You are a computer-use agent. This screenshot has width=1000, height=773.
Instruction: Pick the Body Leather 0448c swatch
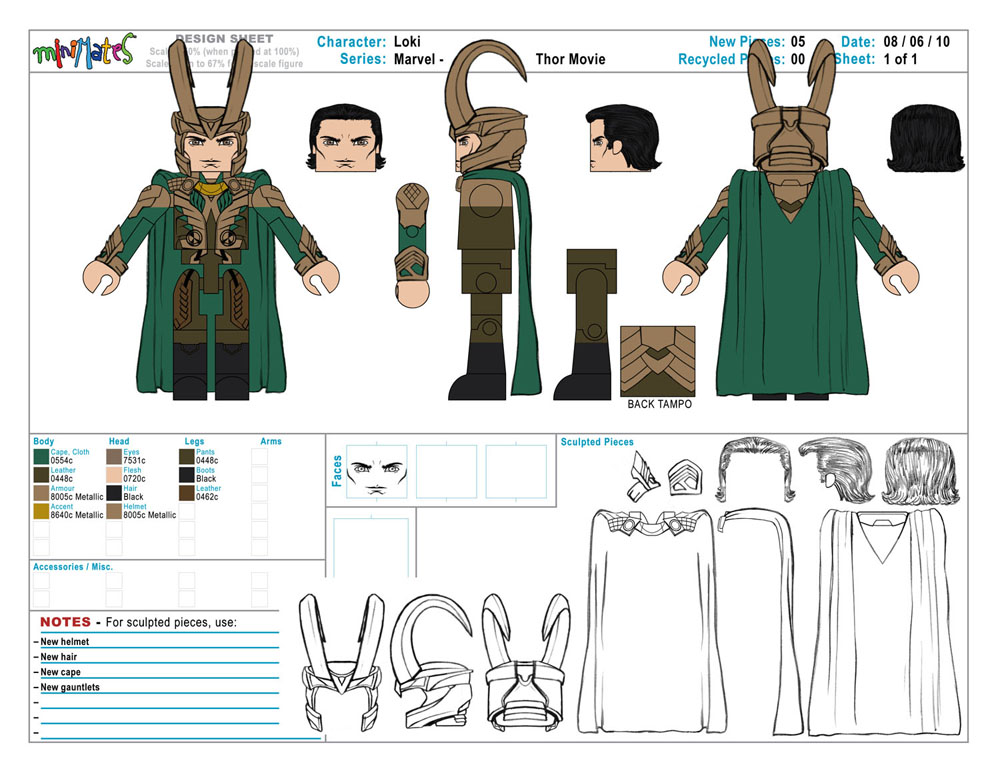41,475
